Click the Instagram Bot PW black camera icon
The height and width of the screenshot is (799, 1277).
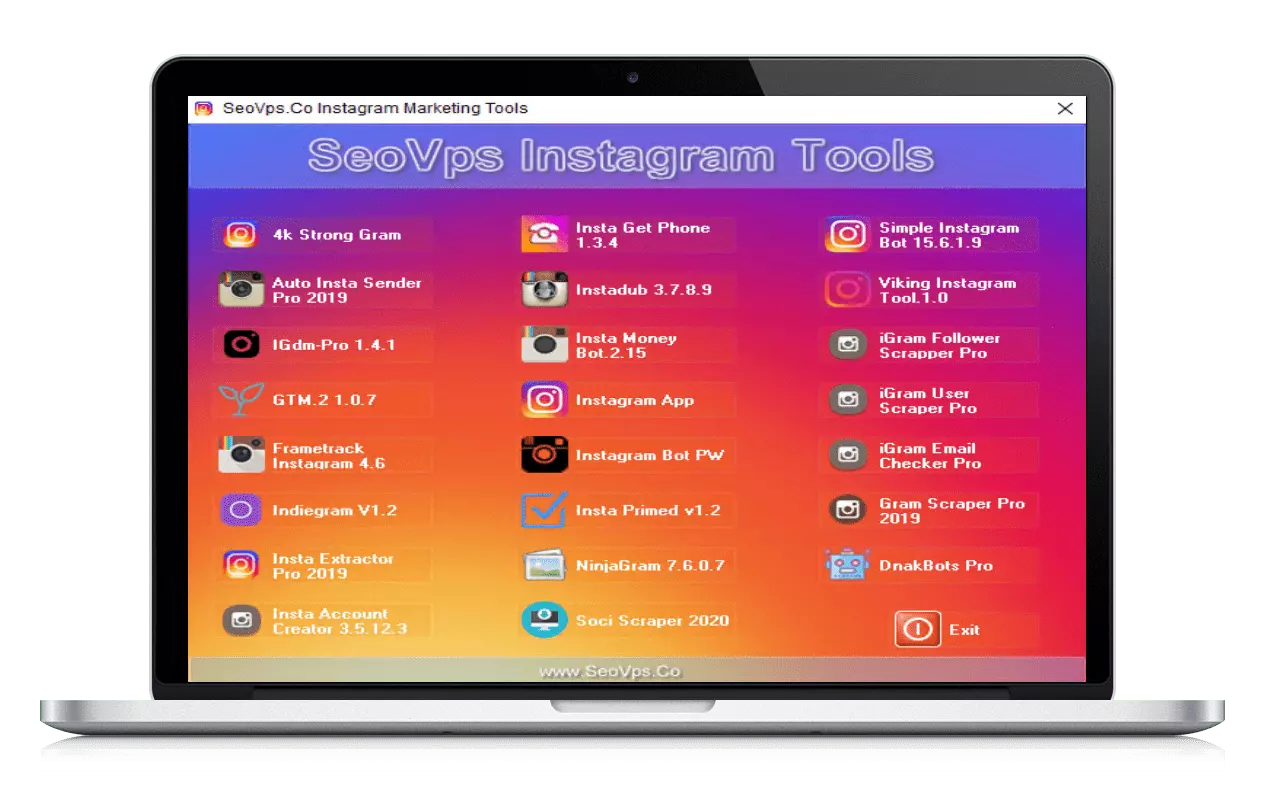pos(544,455)
